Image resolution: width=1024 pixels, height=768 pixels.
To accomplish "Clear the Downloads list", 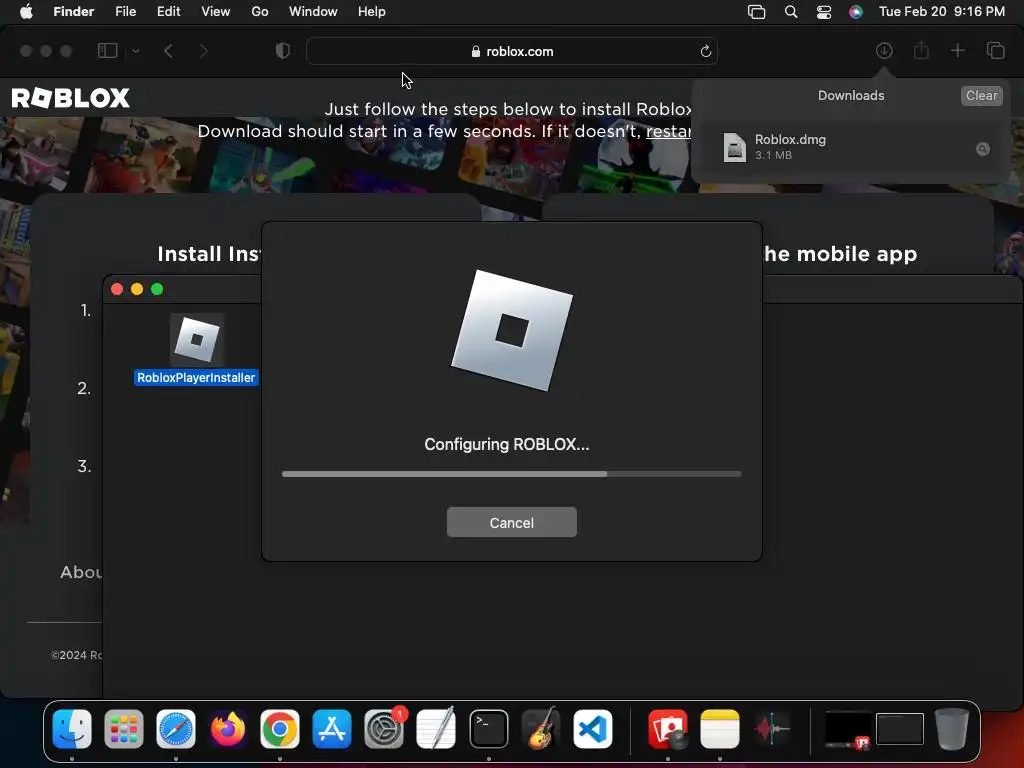I will pyautogui.click(x=981, y=95).
